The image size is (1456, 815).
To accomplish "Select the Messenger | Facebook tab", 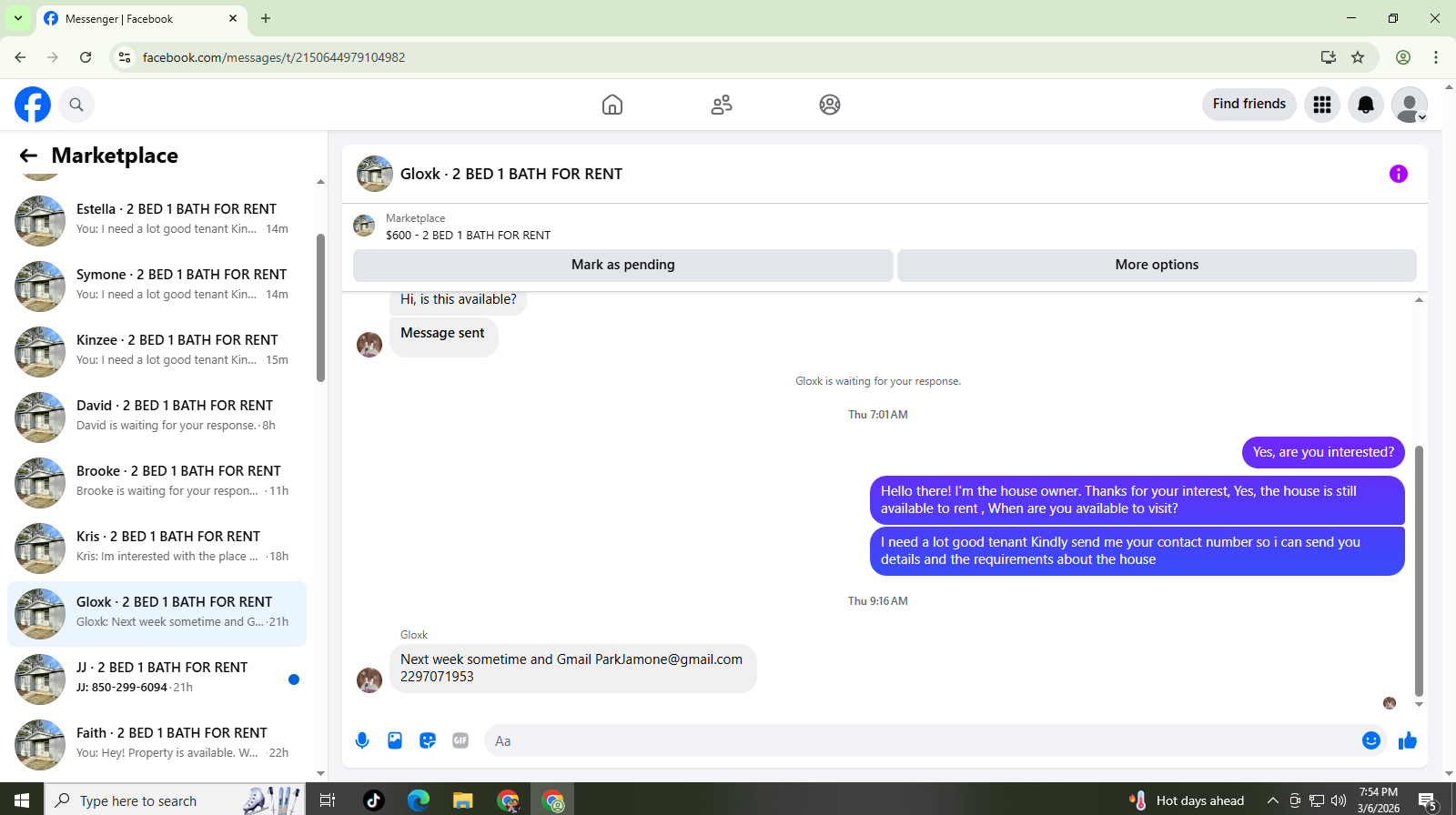I will (141, 18).
